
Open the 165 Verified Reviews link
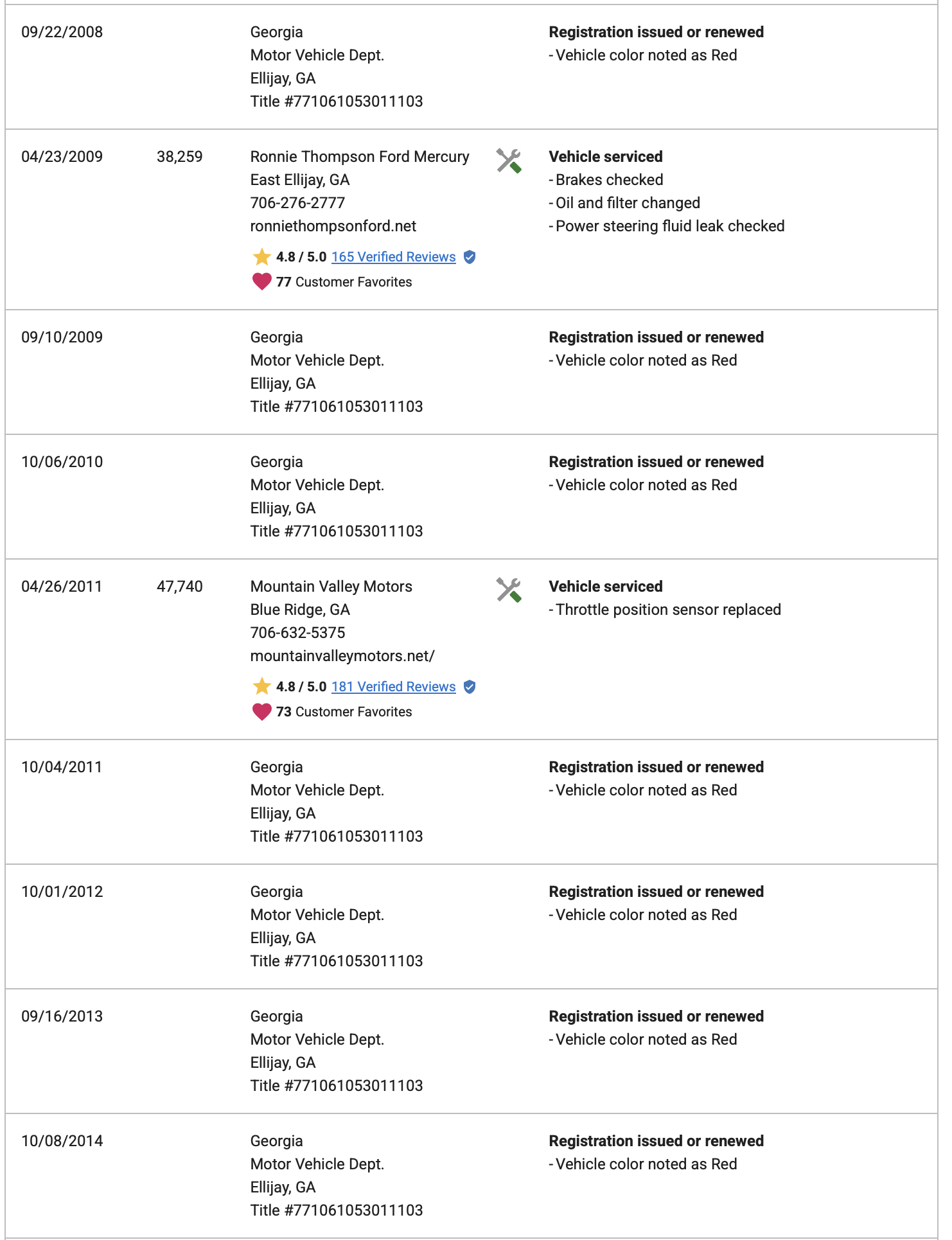click(394, 257)
